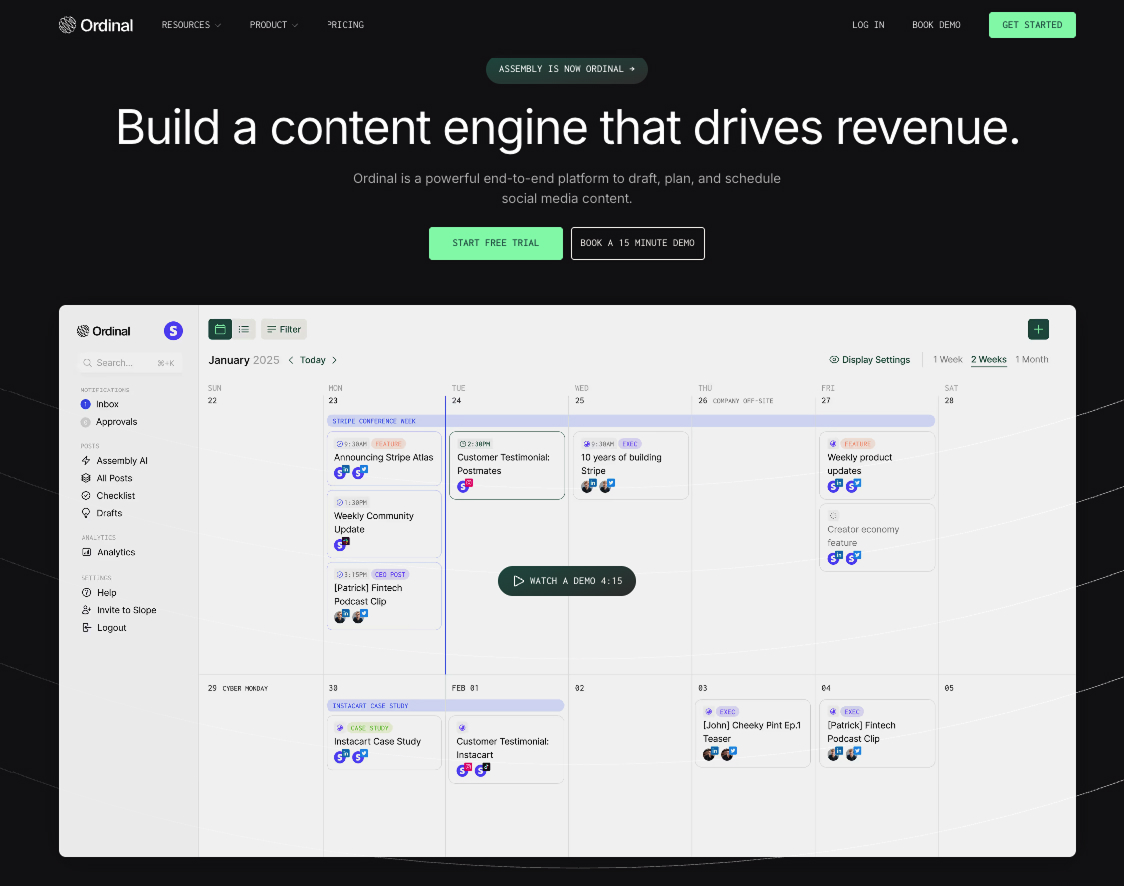Open the Announcing Stripe Atlas post

[384, 459]
